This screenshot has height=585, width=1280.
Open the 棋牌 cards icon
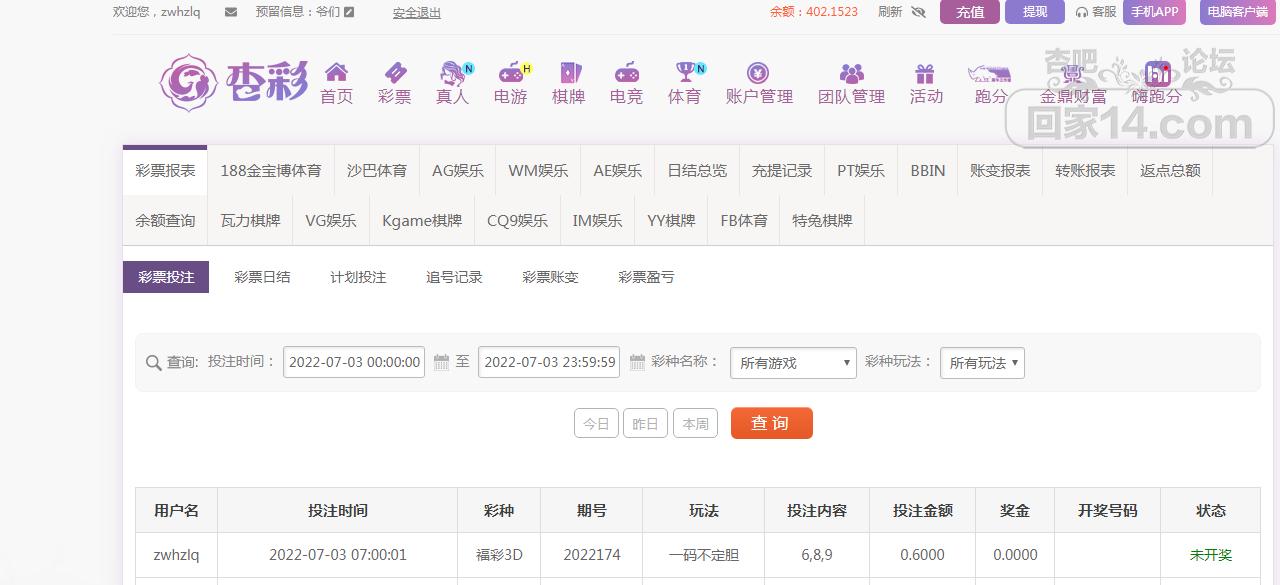(x=569, y=72)
